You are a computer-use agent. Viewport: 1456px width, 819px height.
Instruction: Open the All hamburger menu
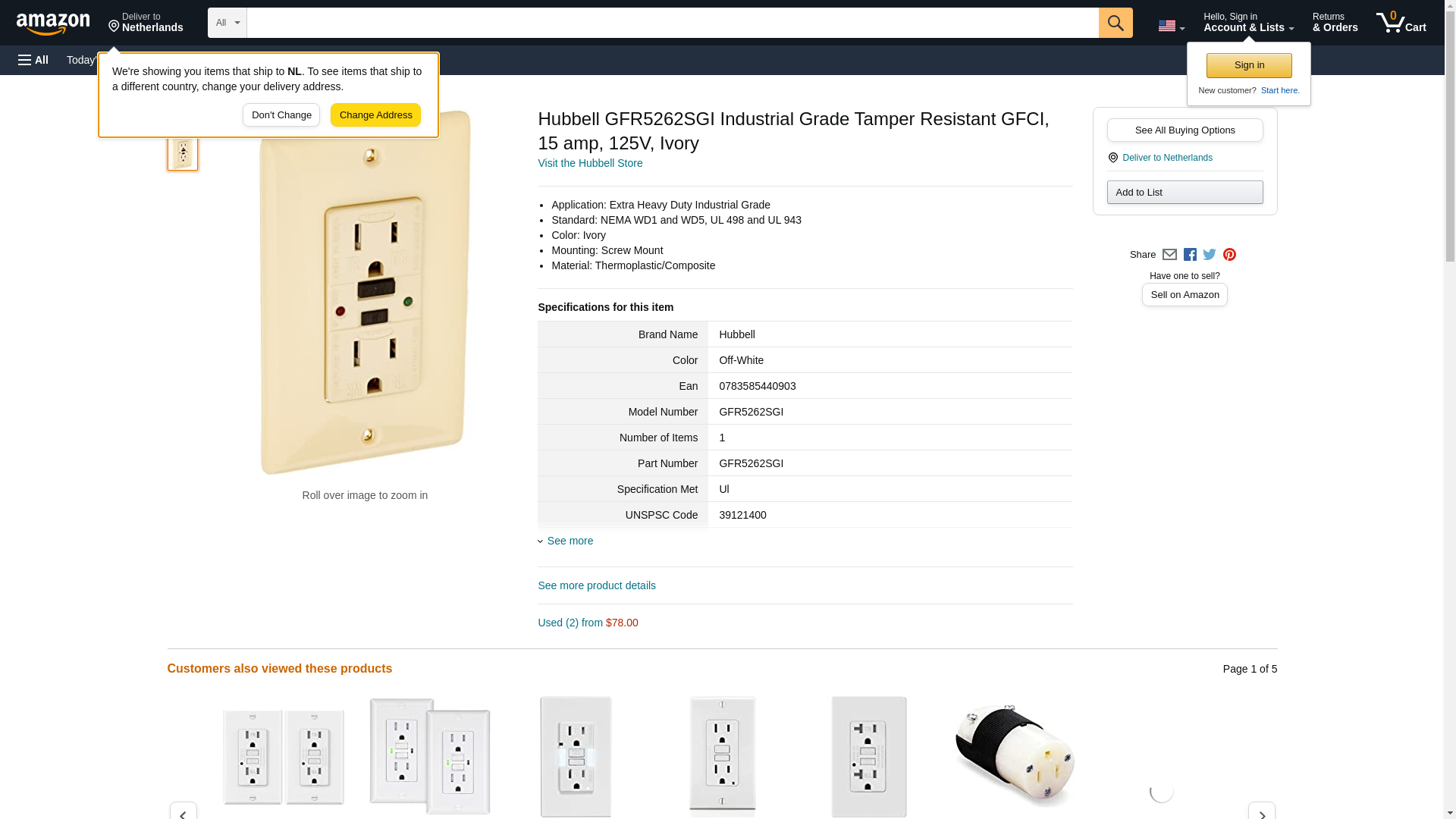[x=33, y=60]
